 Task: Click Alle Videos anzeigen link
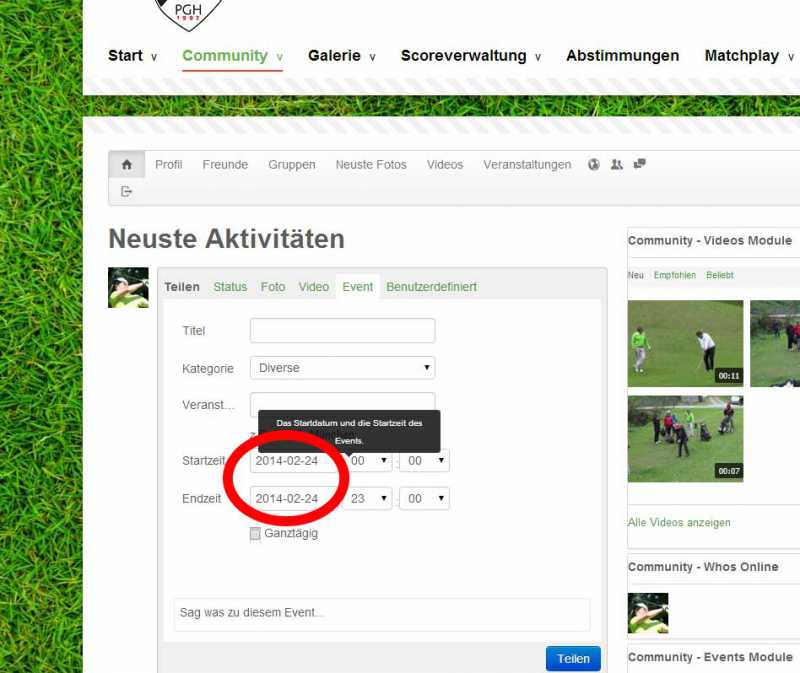coord(679,522)
